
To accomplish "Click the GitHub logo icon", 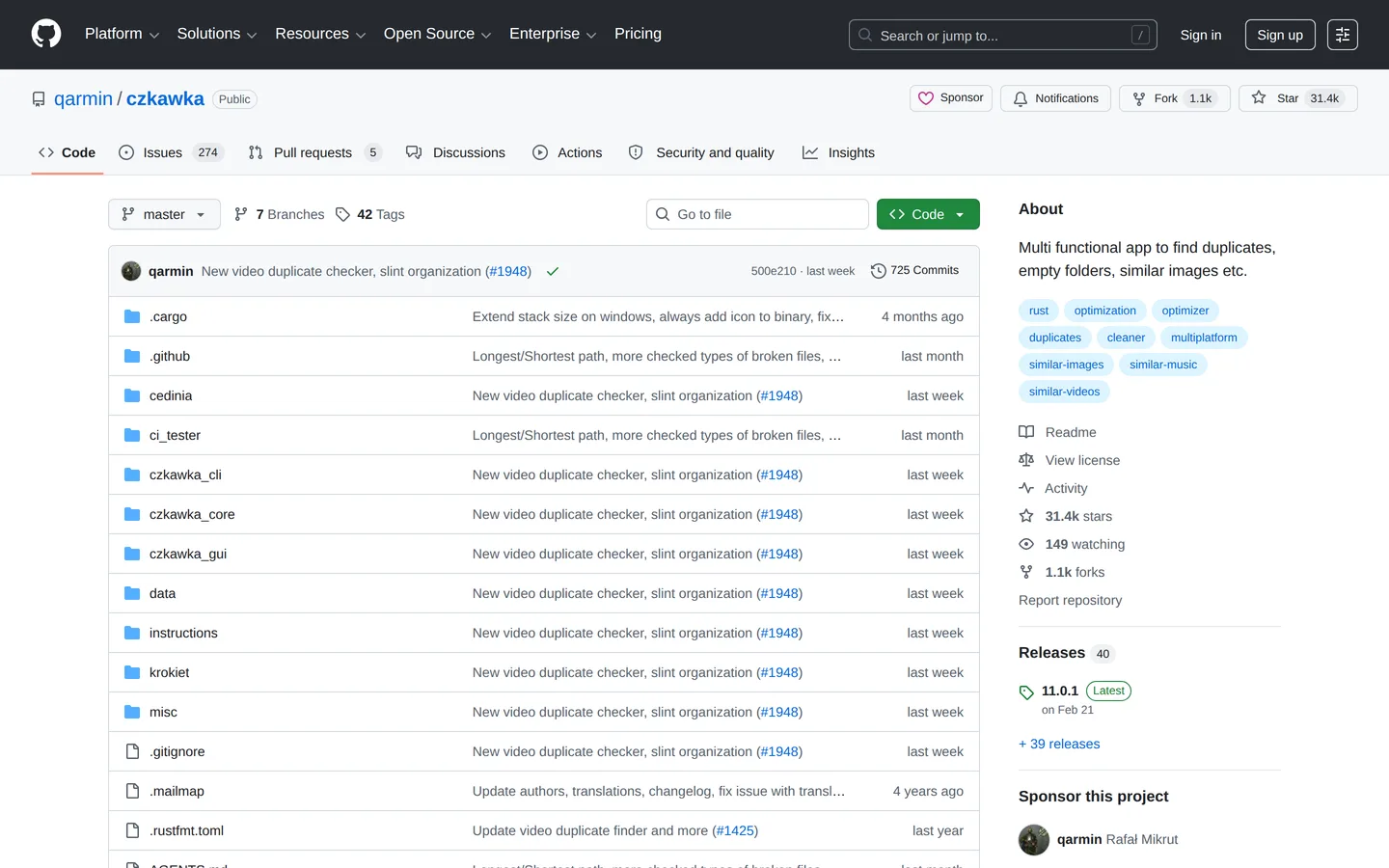I will click(x=46, y=34).
